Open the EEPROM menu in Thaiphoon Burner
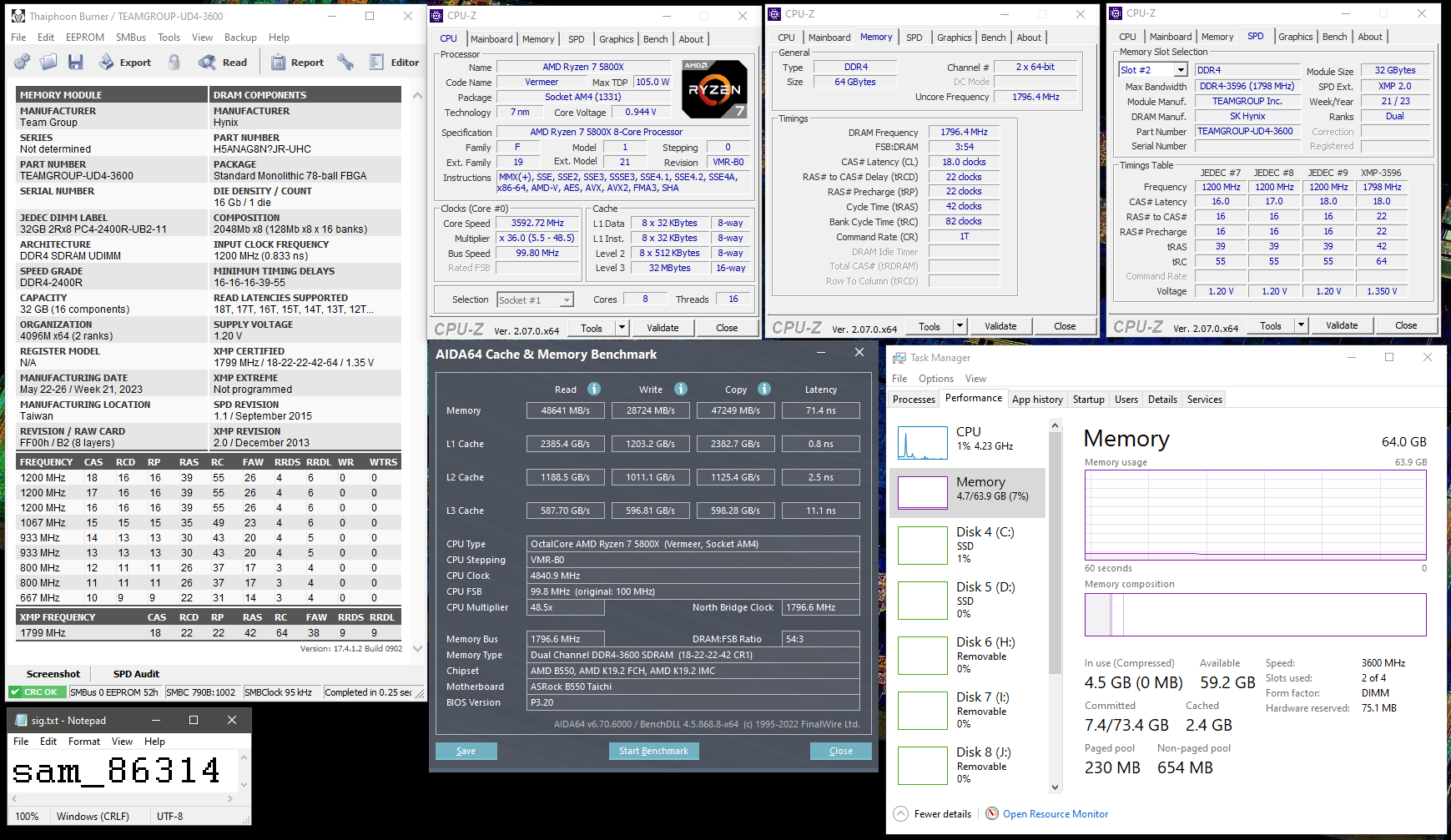The height and width of the screenshot is (840, 1451). click(85, 38)
